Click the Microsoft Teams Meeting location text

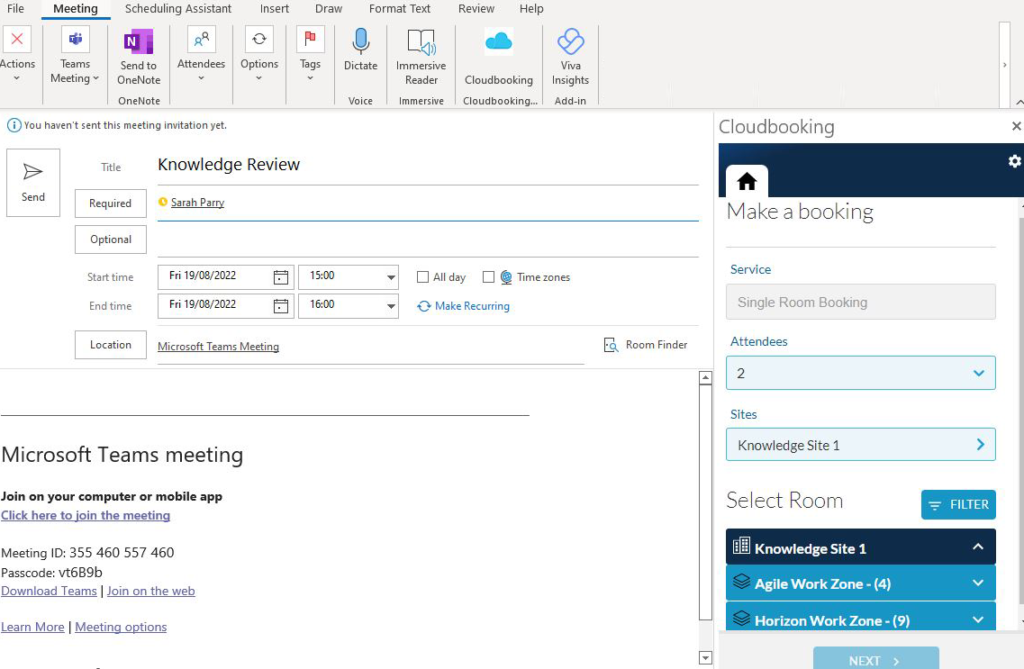[218, 346]
